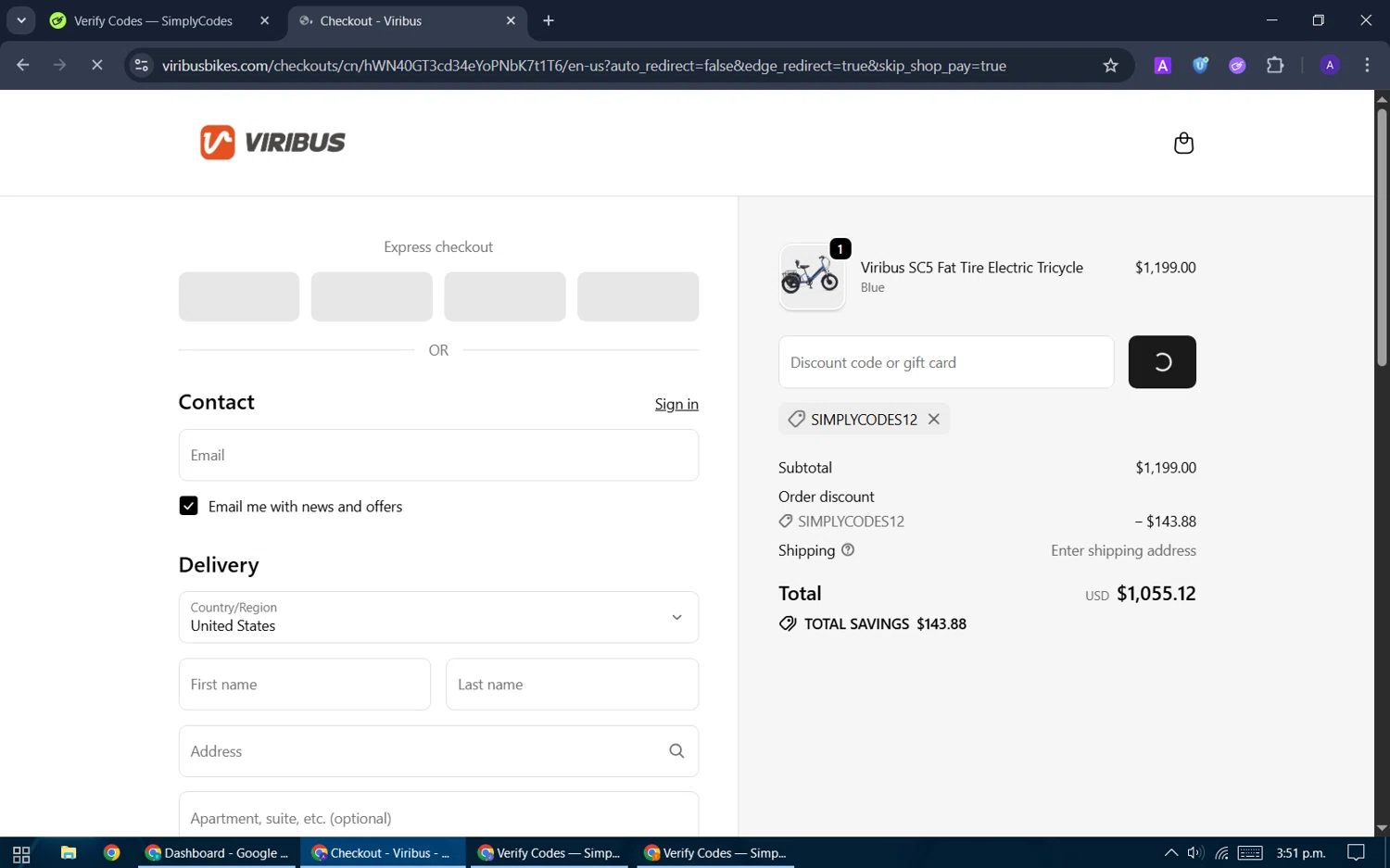The height and width of the screenshot is (868, 1390).
Task: Close the Verify Codes — SimplyCodes tab
Action: 265,20
